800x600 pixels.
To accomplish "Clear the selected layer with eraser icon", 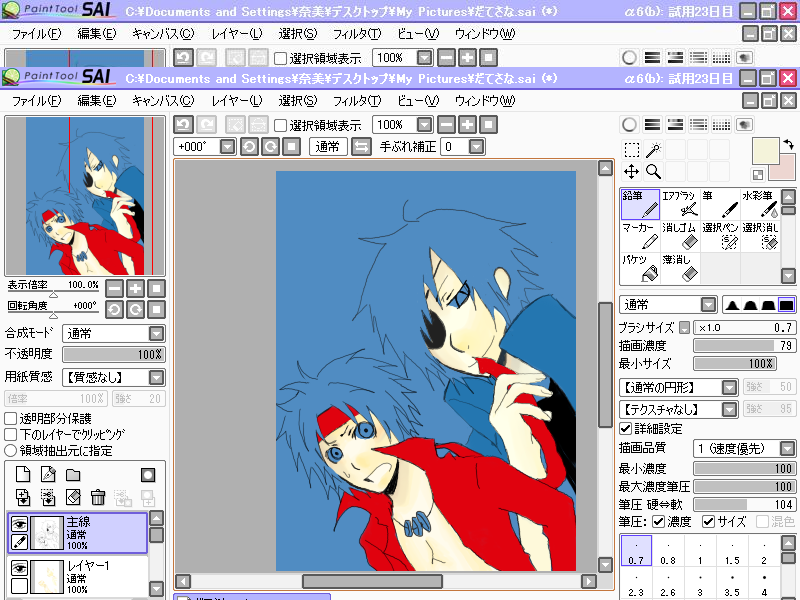I will [x=73, y=497].
